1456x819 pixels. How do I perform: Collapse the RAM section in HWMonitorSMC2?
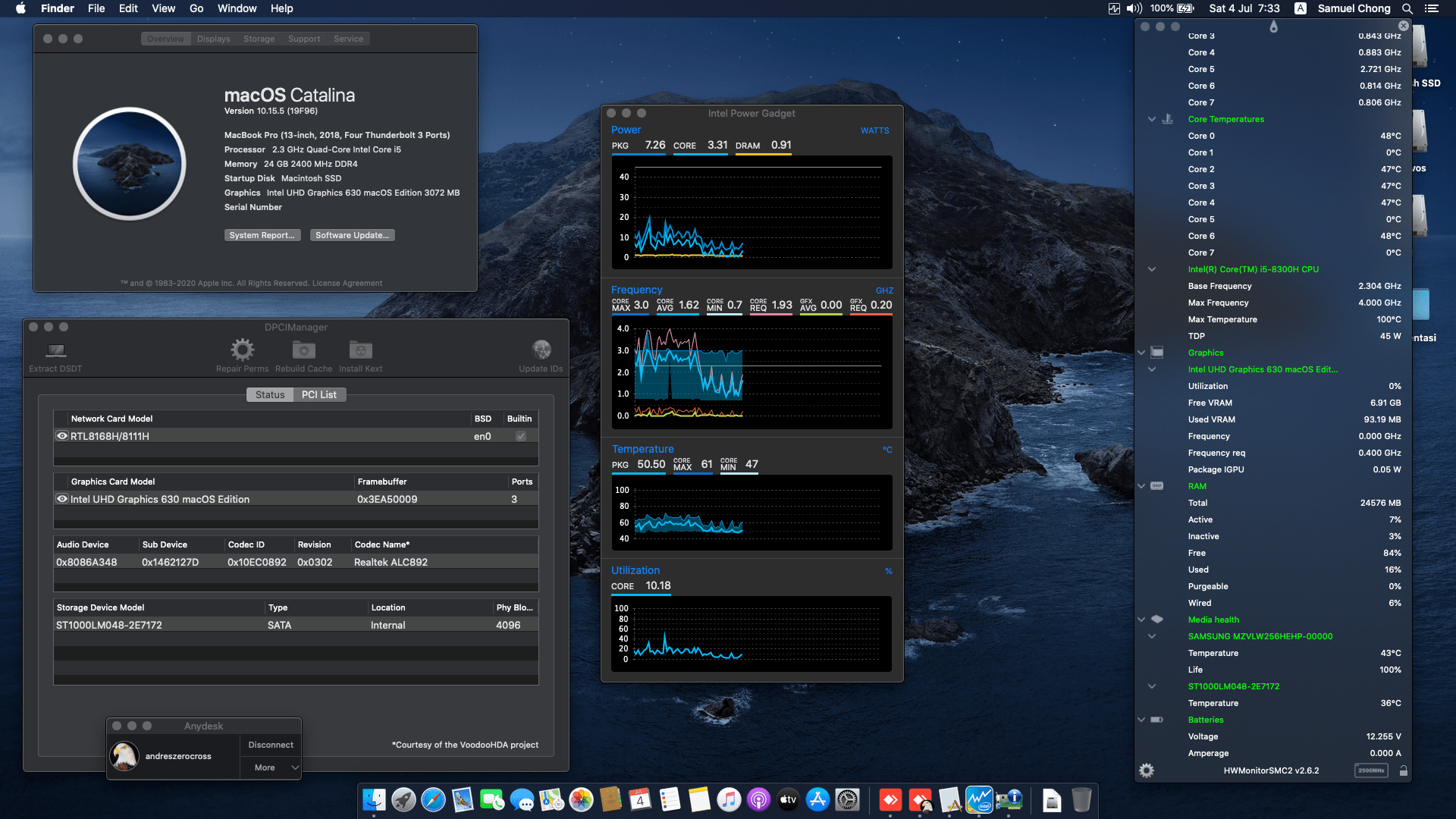[1141, 485]
